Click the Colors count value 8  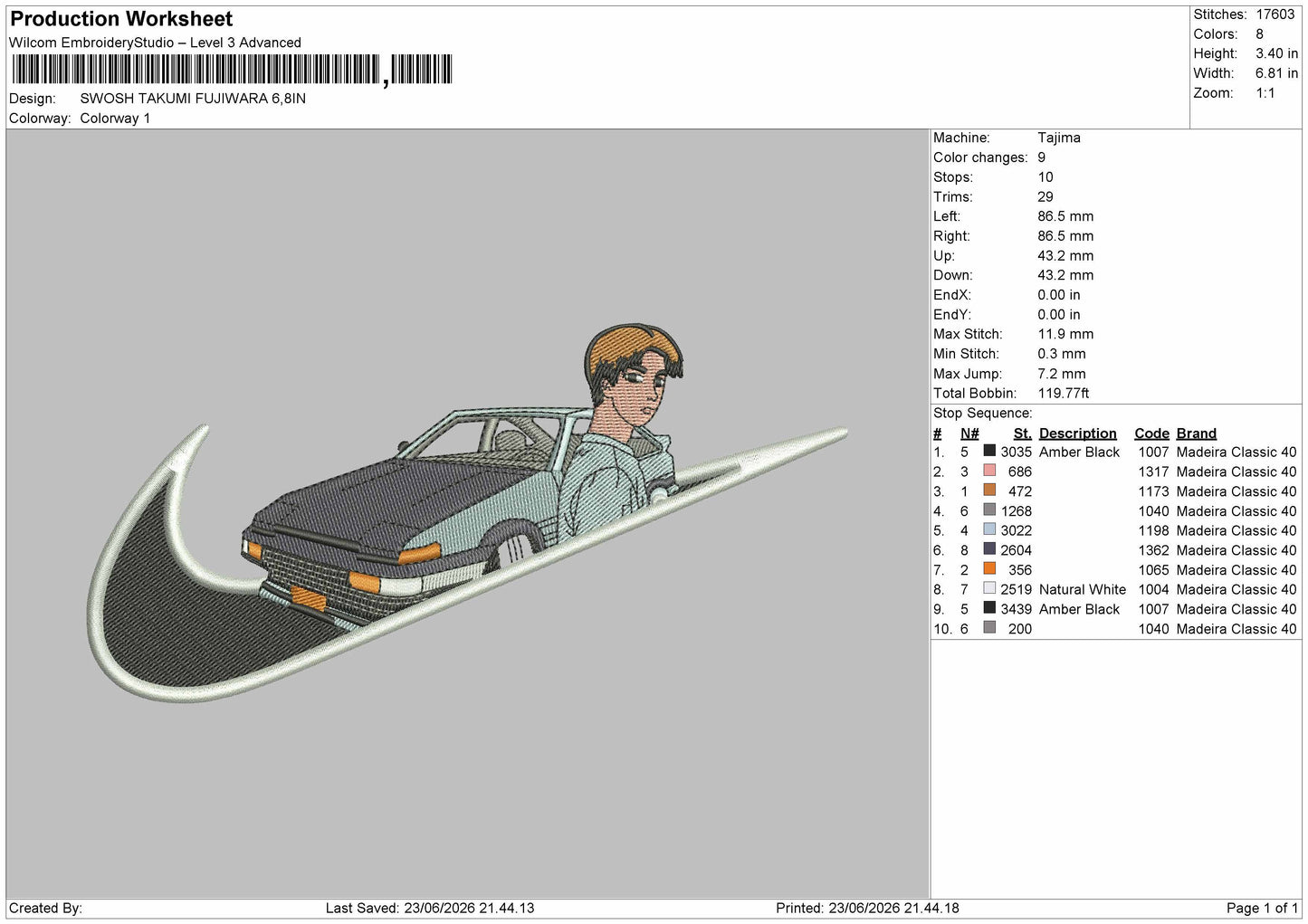tap(1260, 34)
